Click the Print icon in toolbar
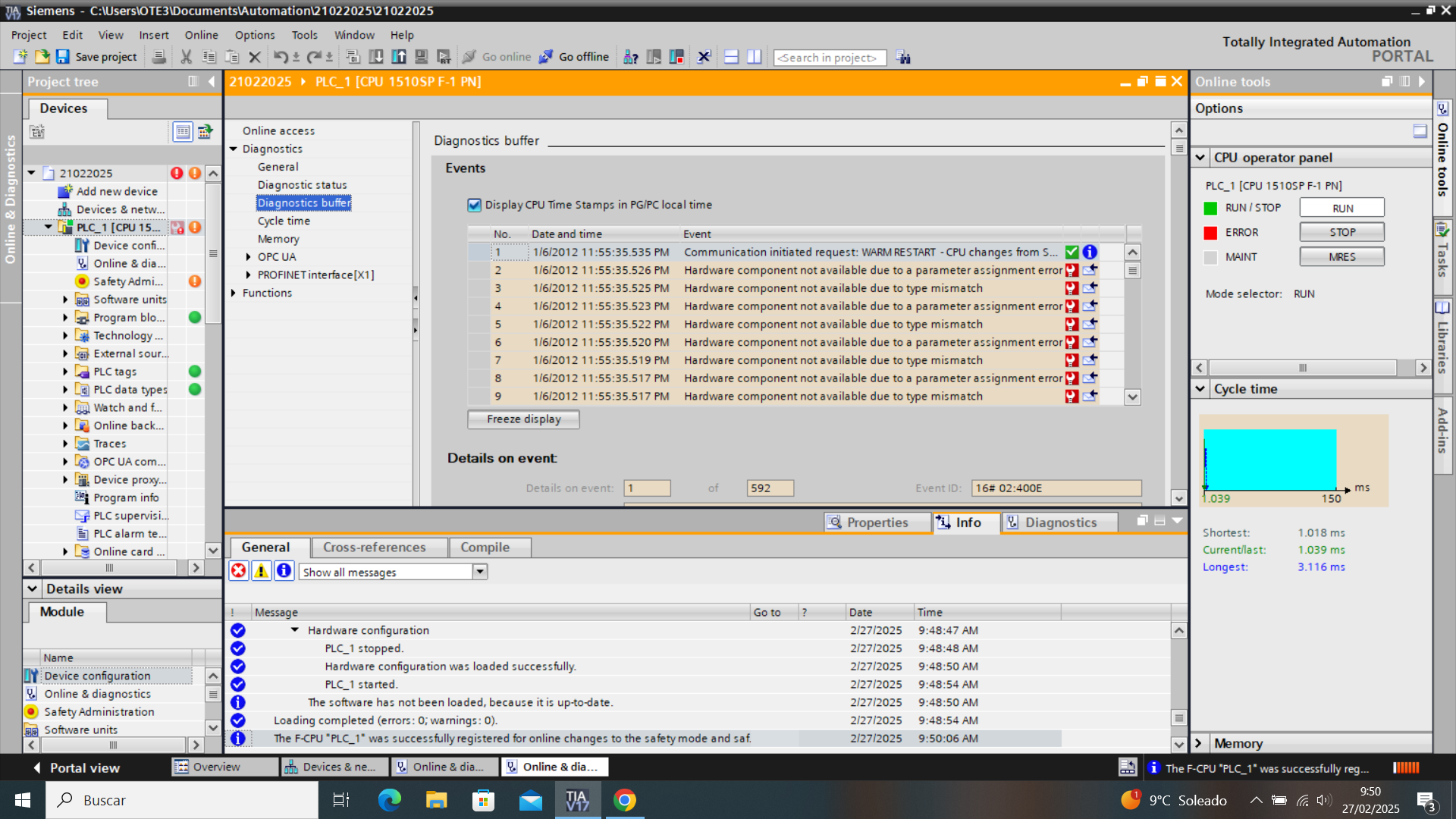Viewport: 1456px width, 819px height. [158, 57]
